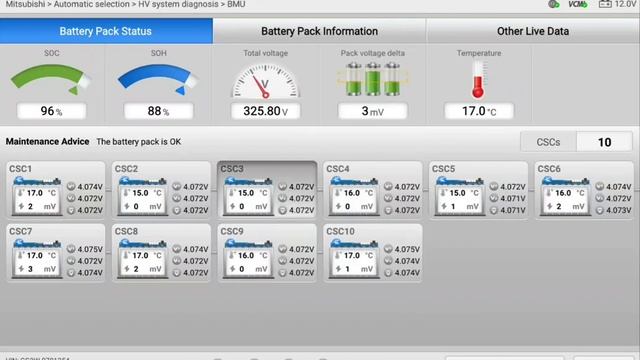Select the 88 % SOH value
The height and width of the screenshot is (360, 640).
158,111
